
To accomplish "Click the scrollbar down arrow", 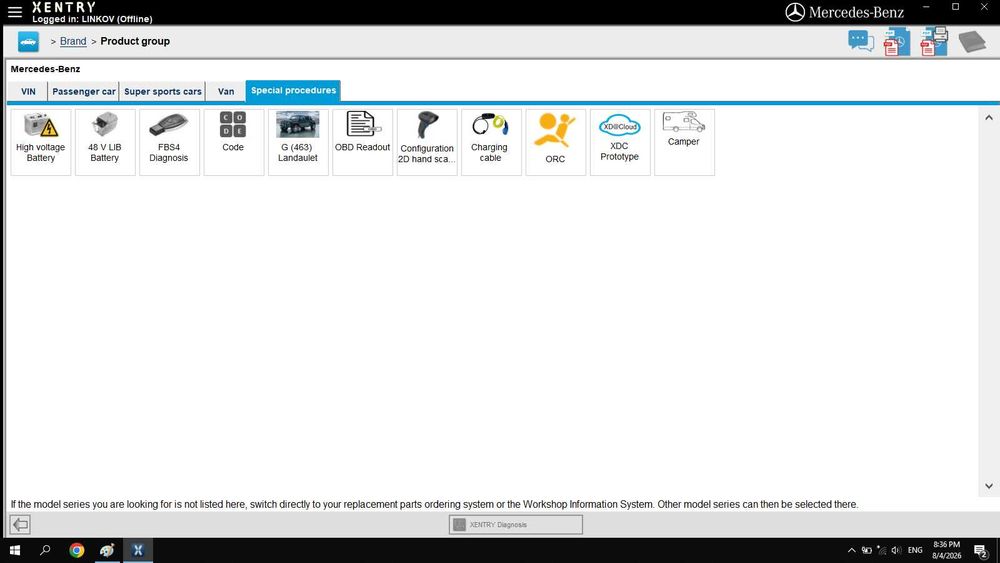I will (x=989, y=486).
